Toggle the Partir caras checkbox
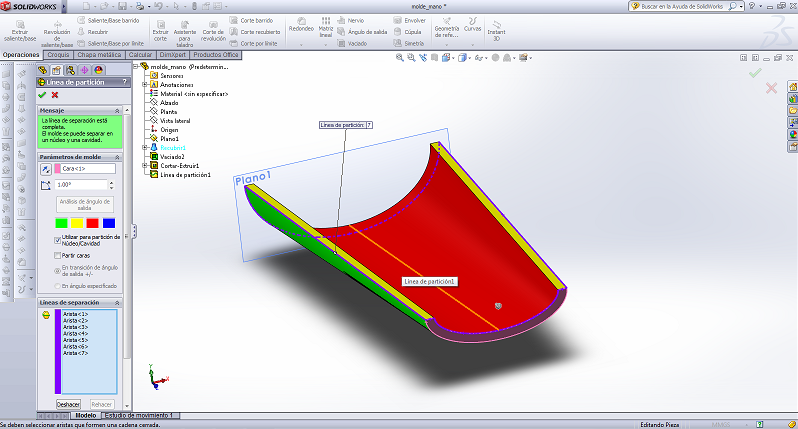The width and height of the screenshot is (798, 429). click(x=58, y=255)
